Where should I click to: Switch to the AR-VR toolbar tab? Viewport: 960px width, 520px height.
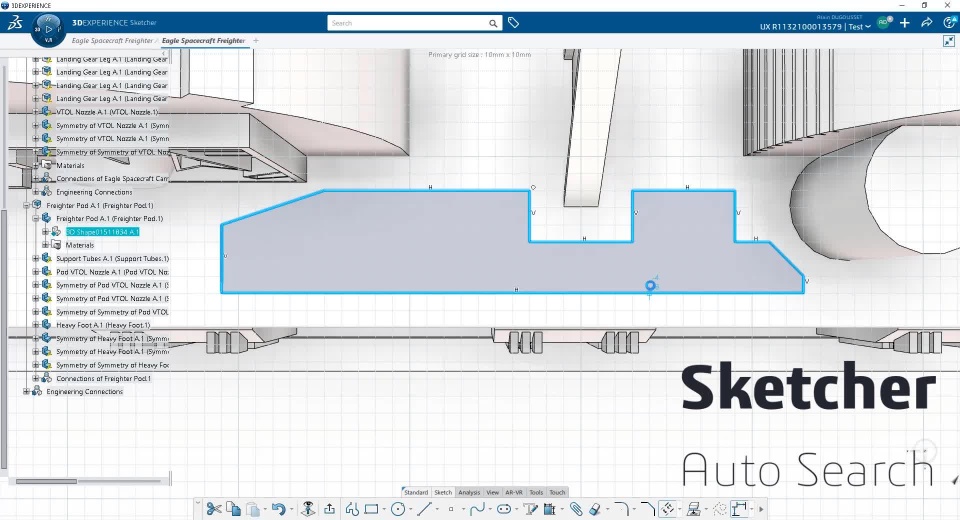tap(514, 492)
